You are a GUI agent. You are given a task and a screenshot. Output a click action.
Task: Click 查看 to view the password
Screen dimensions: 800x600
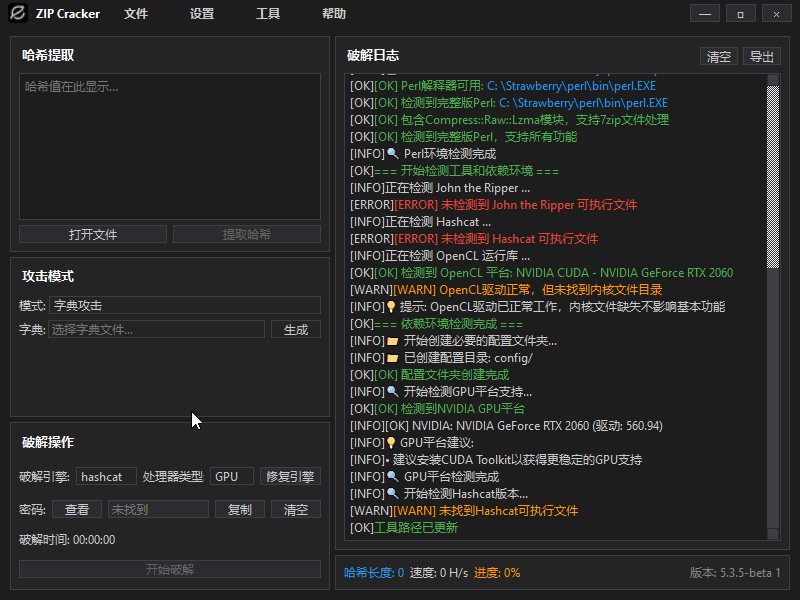(x=77, y=509)
